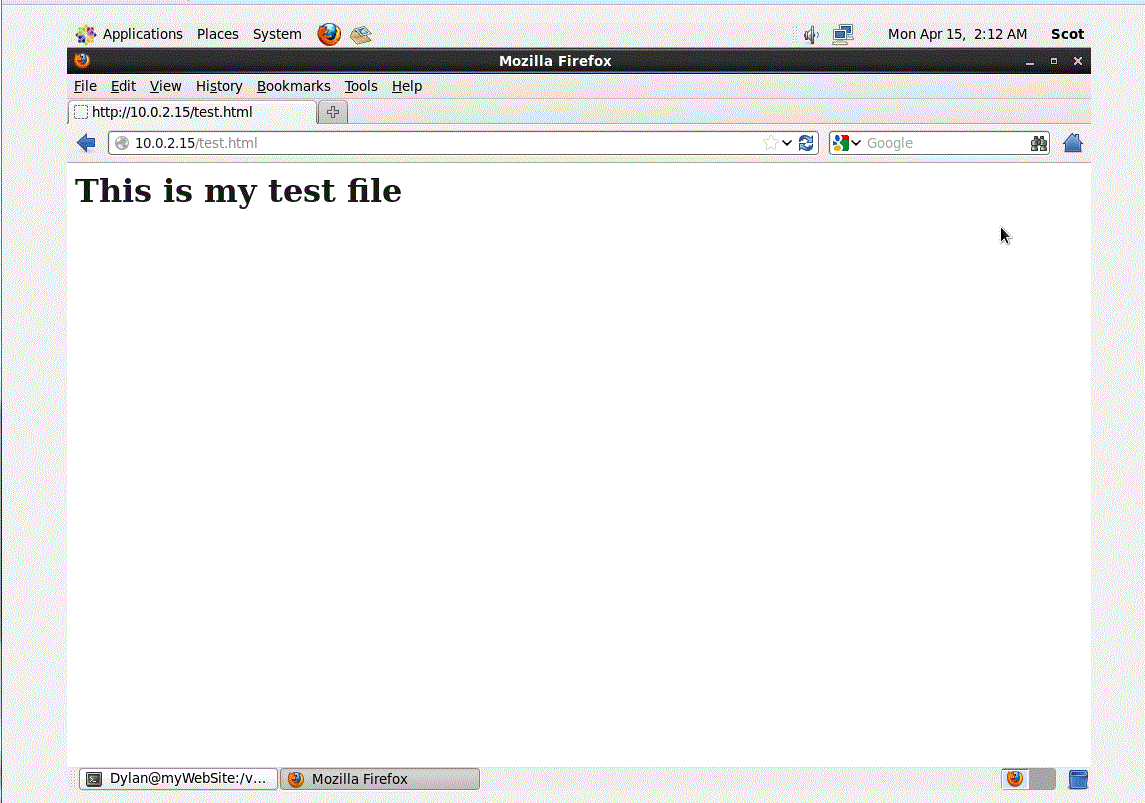Open the network connection icon
This screenshot has height=803, width=1145.
tap(843, 35)
